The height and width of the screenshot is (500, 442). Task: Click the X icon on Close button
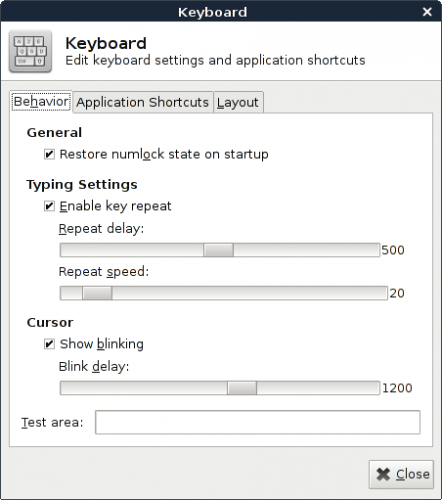[383, 474]
